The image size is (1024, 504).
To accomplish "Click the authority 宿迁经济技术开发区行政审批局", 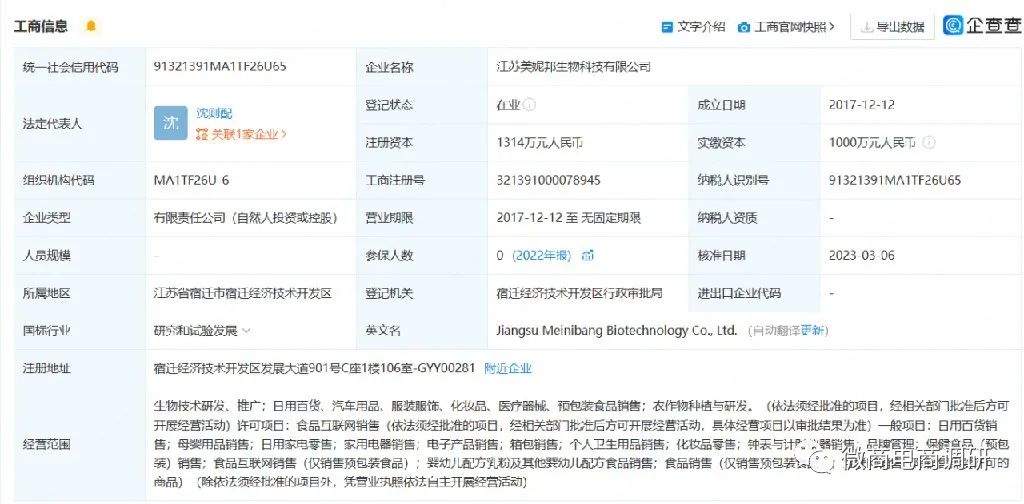I will click(x=579, y=294).
